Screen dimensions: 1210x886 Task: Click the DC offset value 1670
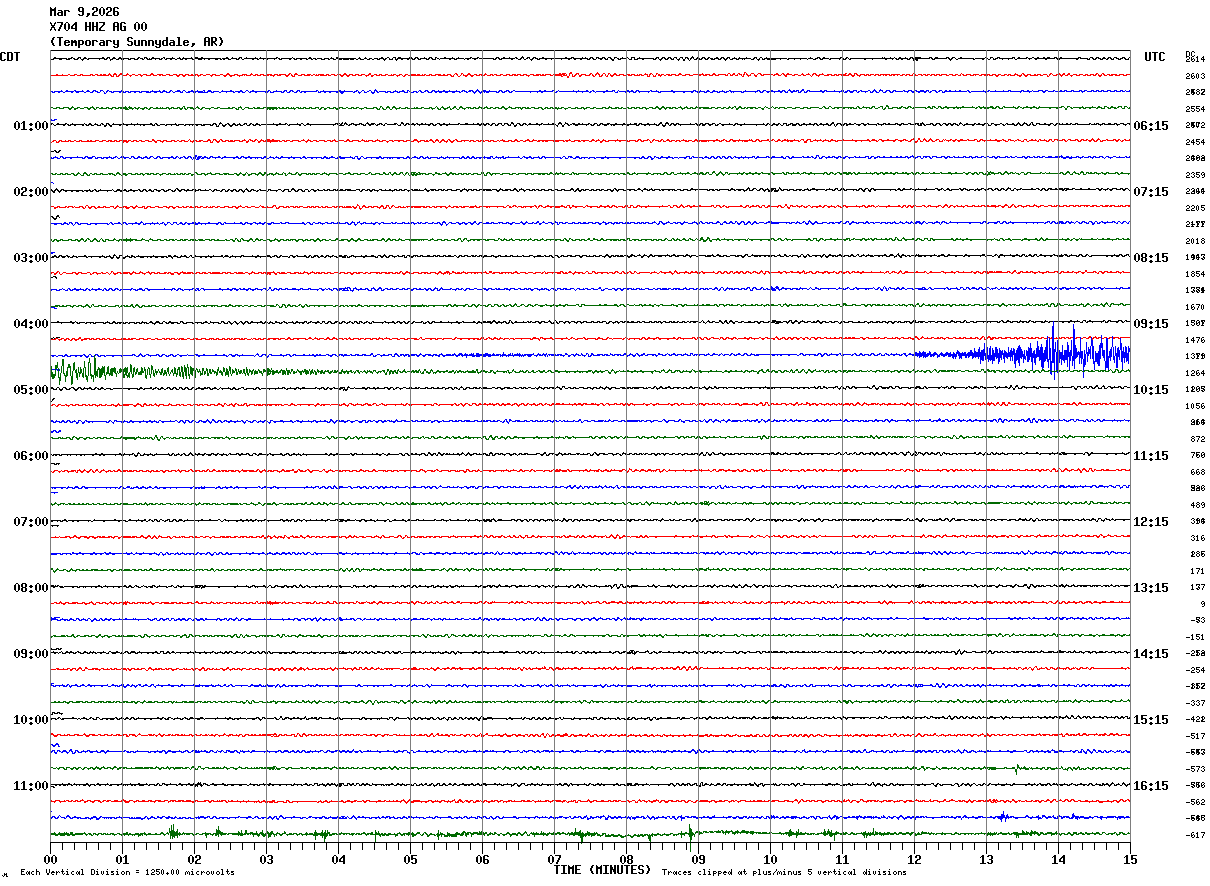coord(1195,307)
